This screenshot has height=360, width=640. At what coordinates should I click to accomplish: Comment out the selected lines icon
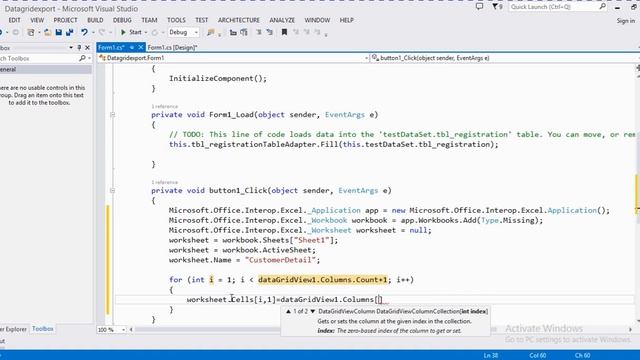(259, 32)
